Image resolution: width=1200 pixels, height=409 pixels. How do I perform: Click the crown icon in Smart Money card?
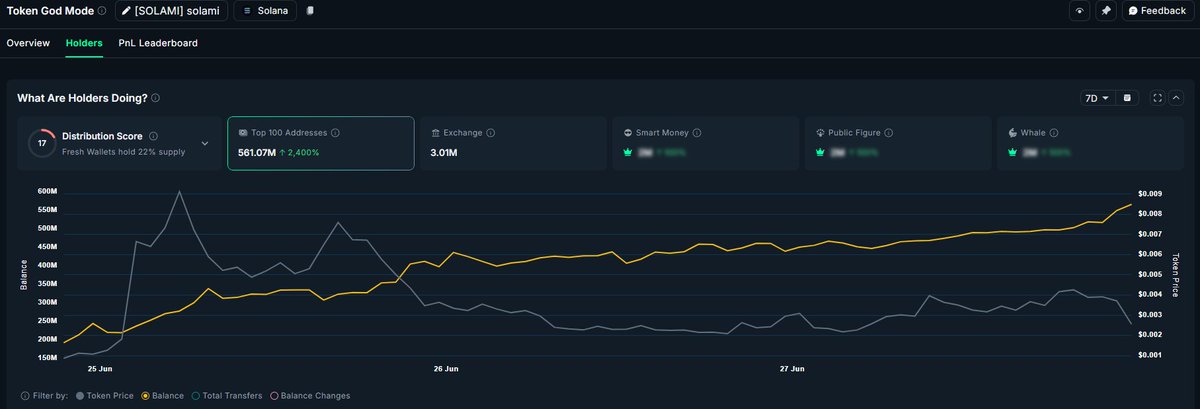(x=628, y=153)
